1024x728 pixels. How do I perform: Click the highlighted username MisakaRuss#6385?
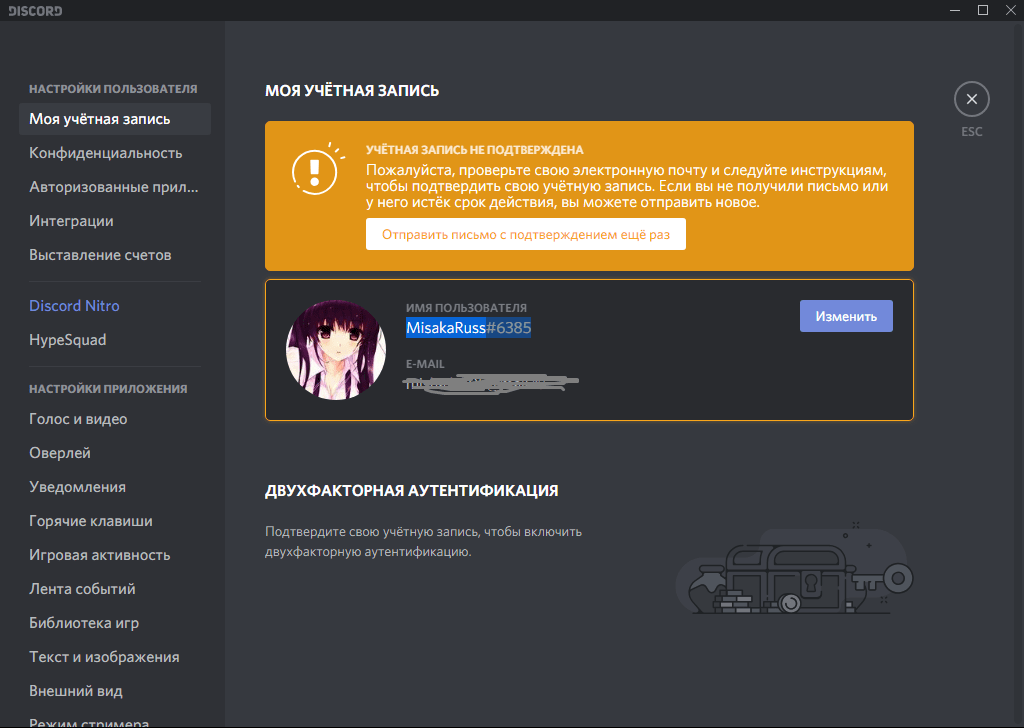coord(468,328)
